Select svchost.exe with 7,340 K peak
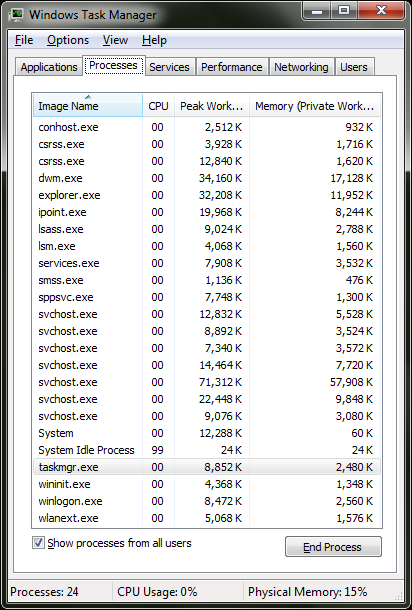 click(x=207, y=348)
